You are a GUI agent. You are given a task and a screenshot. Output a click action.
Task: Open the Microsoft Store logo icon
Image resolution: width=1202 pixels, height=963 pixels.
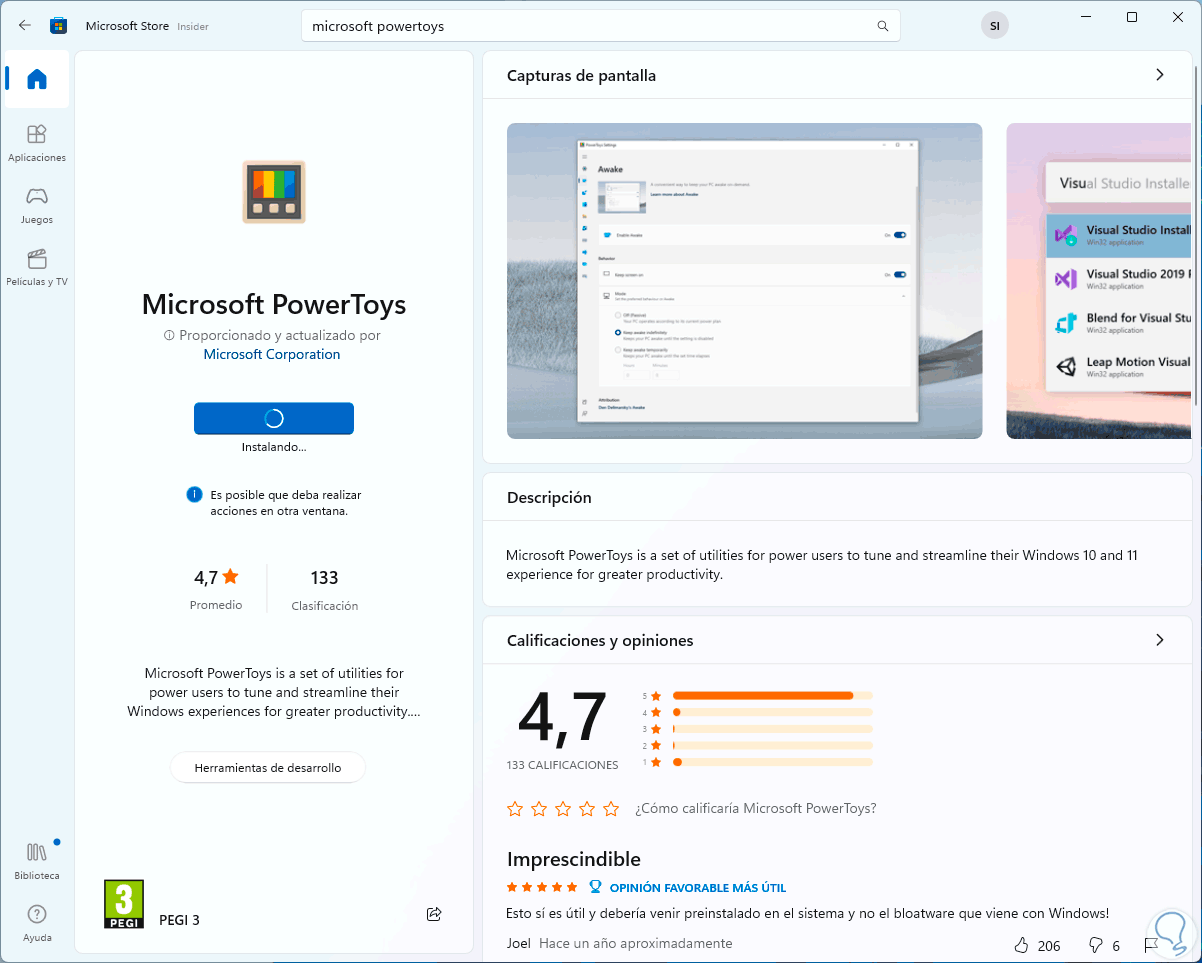click(x=58, y=26)
